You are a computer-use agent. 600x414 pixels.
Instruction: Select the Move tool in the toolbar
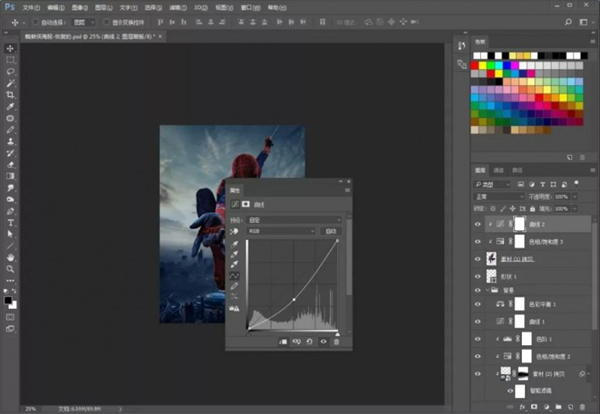(x=11, y=48)
